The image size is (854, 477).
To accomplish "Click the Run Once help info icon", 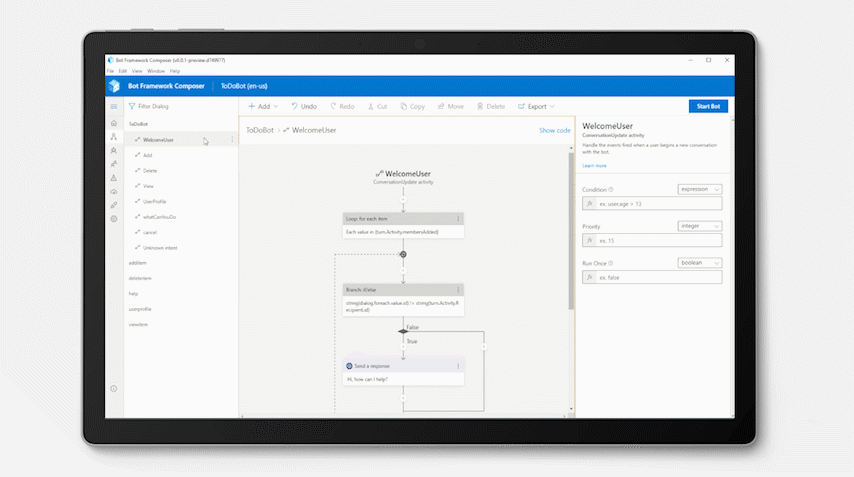I will (x=611, y=263).
